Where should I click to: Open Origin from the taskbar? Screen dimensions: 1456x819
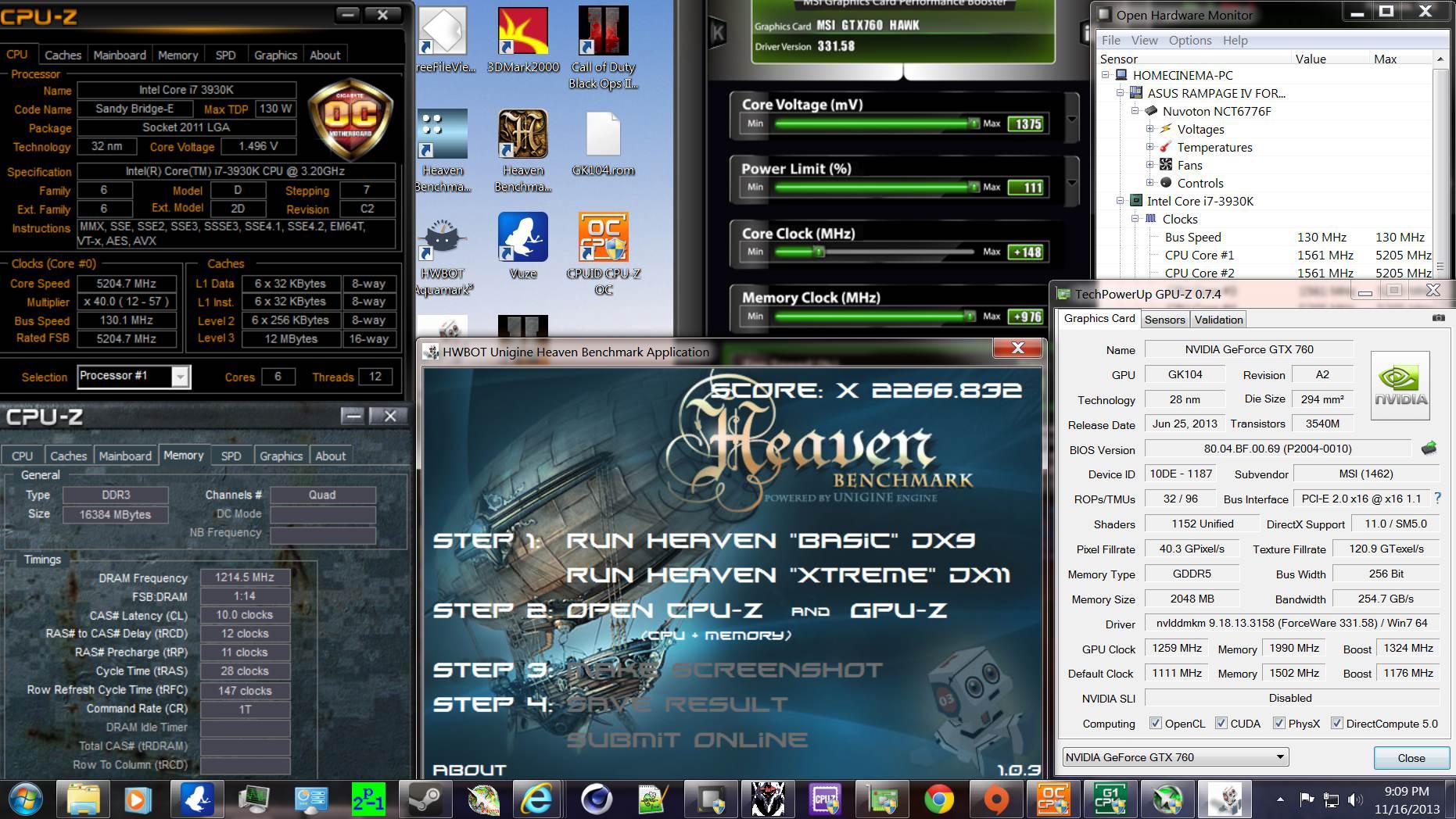click(995, 799)
